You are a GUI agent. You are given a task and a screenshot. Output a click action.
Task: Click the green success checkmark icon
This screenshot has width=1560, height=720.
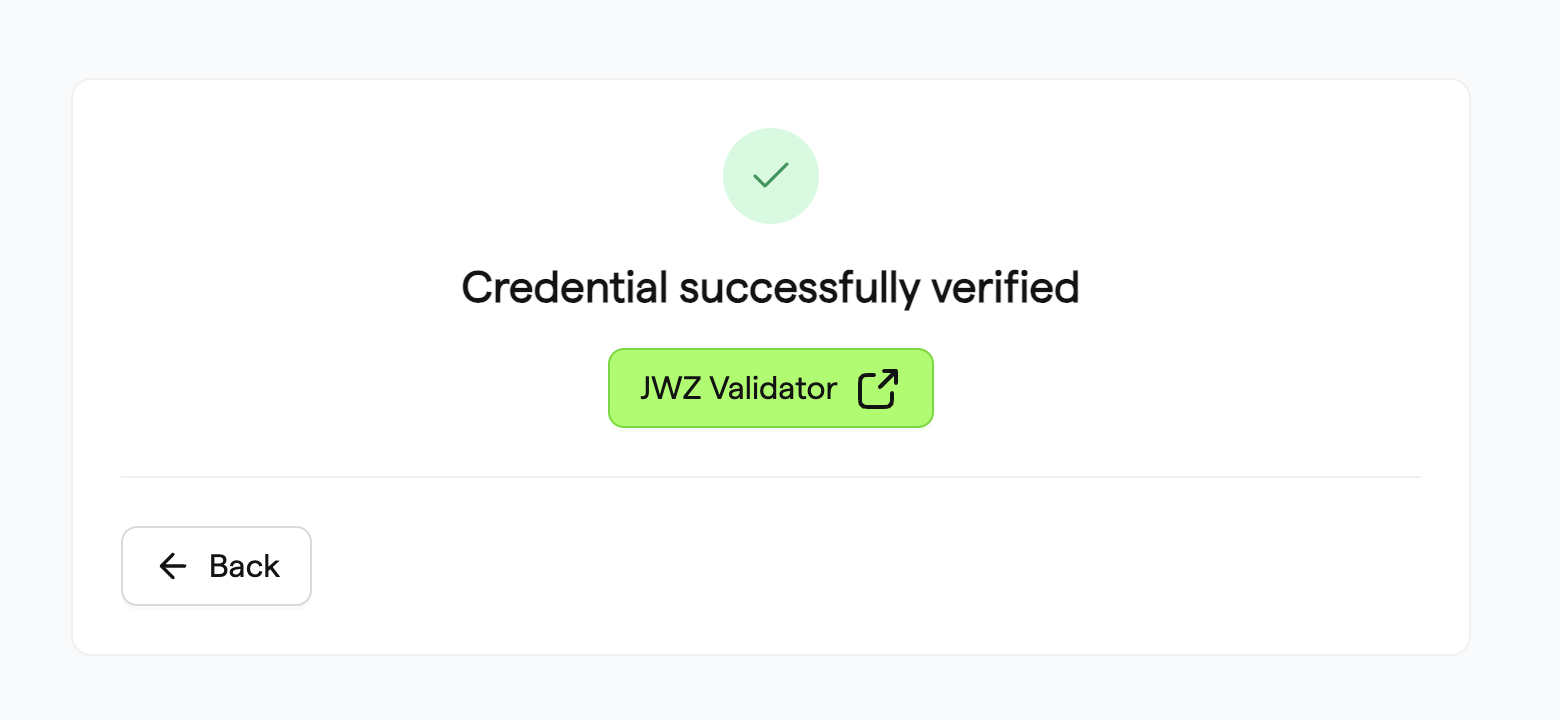point(771,176)
